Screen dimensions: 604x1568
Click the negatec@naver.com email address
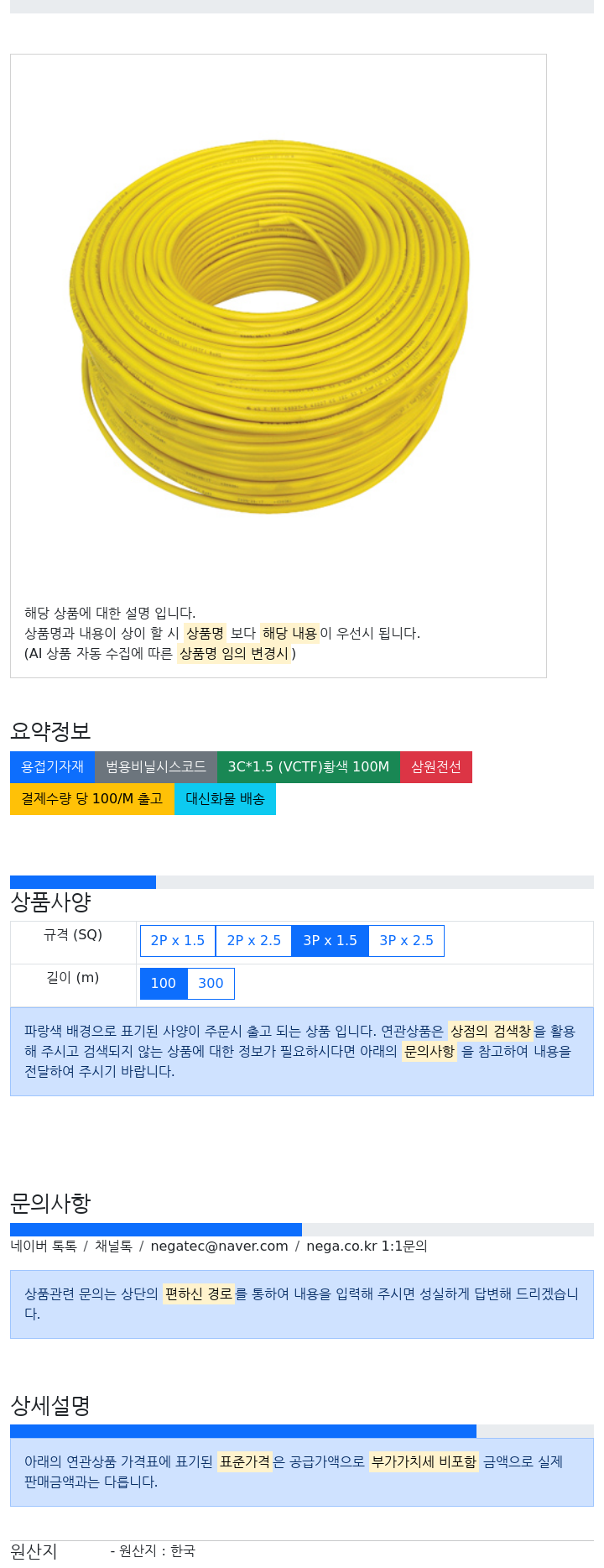(219, 1247)
